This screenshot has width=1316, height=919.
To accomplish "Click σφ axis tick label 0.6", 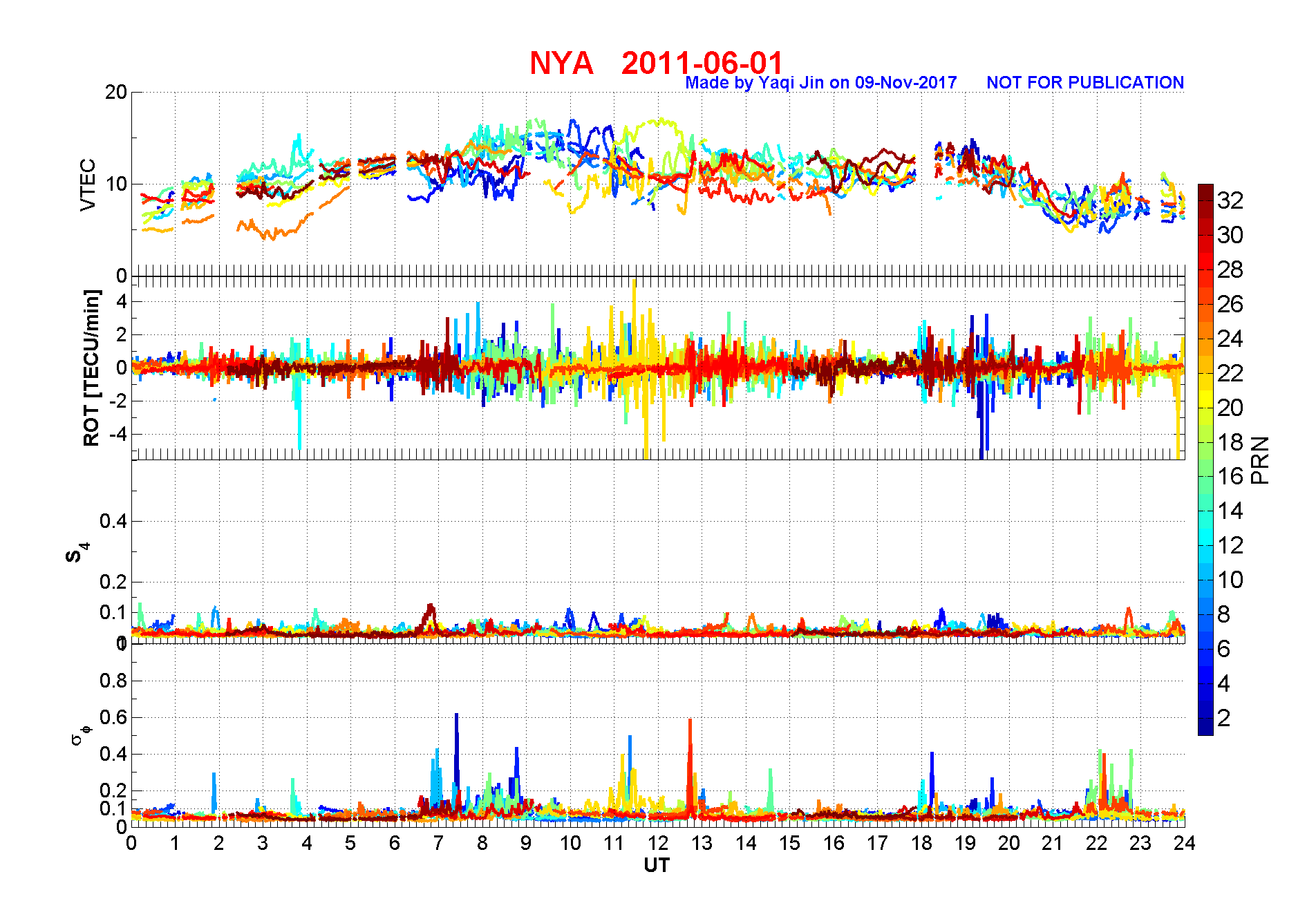I will 113,717.
